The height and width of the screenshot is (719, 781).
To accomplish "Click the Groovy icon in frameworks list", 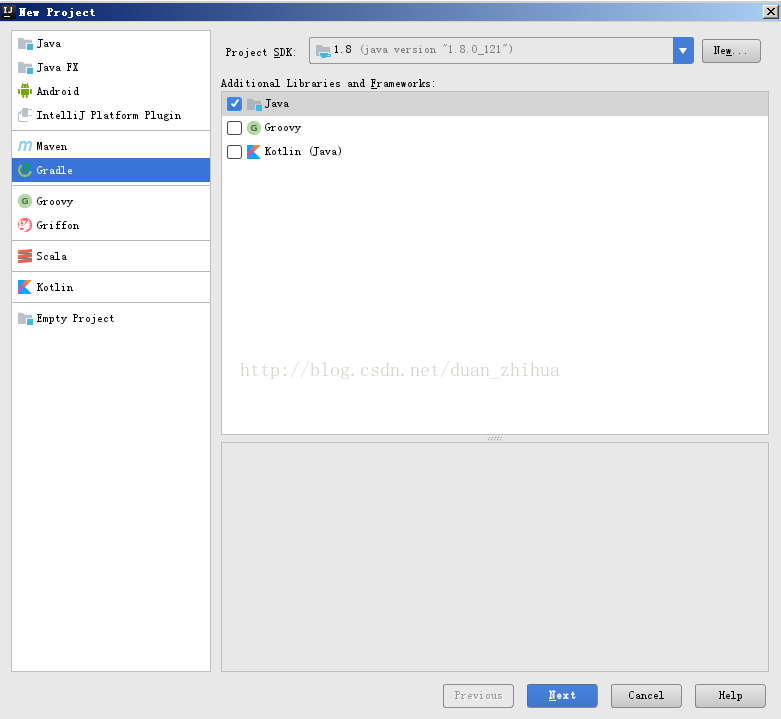I will coord(254,128).
